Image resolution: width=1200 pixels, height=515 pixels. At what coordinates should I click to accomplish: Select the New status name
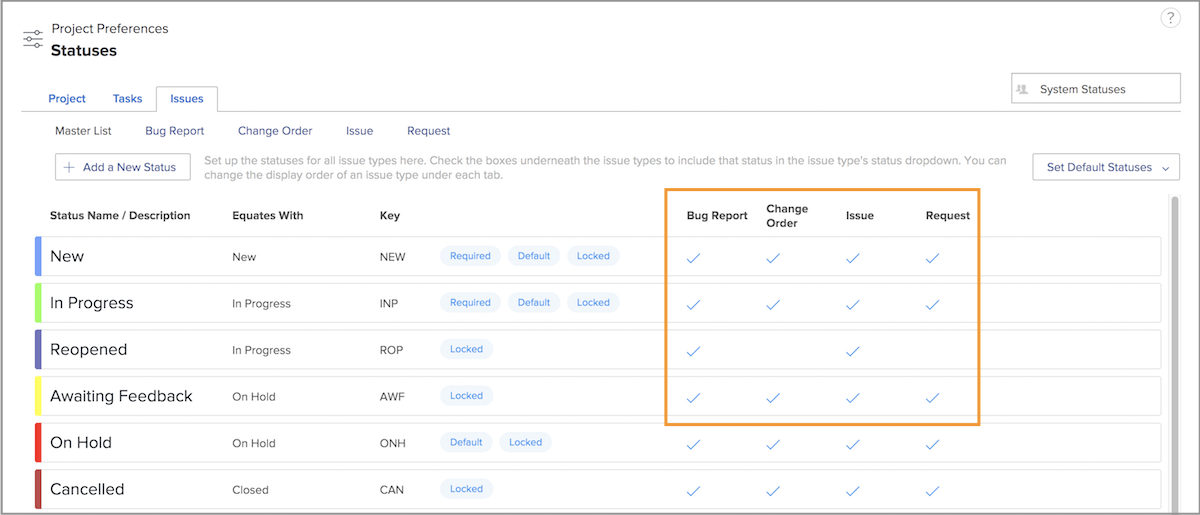[x=67, y=256]
